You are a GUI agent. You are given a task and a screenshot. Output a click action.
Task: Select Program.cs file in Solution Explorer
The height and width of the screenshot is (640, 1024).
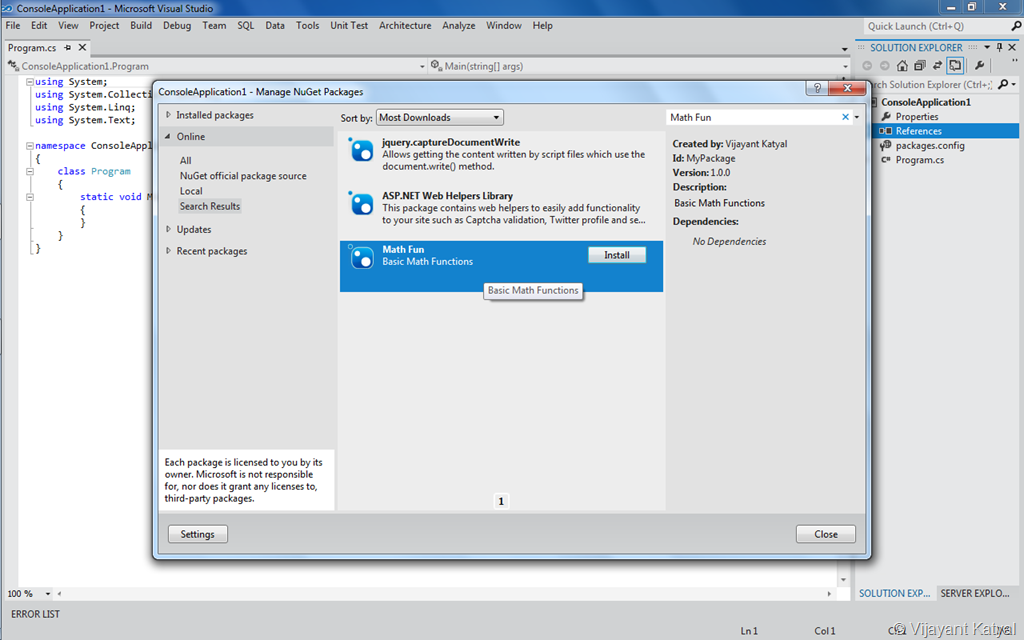pyautogui.click(x=919, y=159)
